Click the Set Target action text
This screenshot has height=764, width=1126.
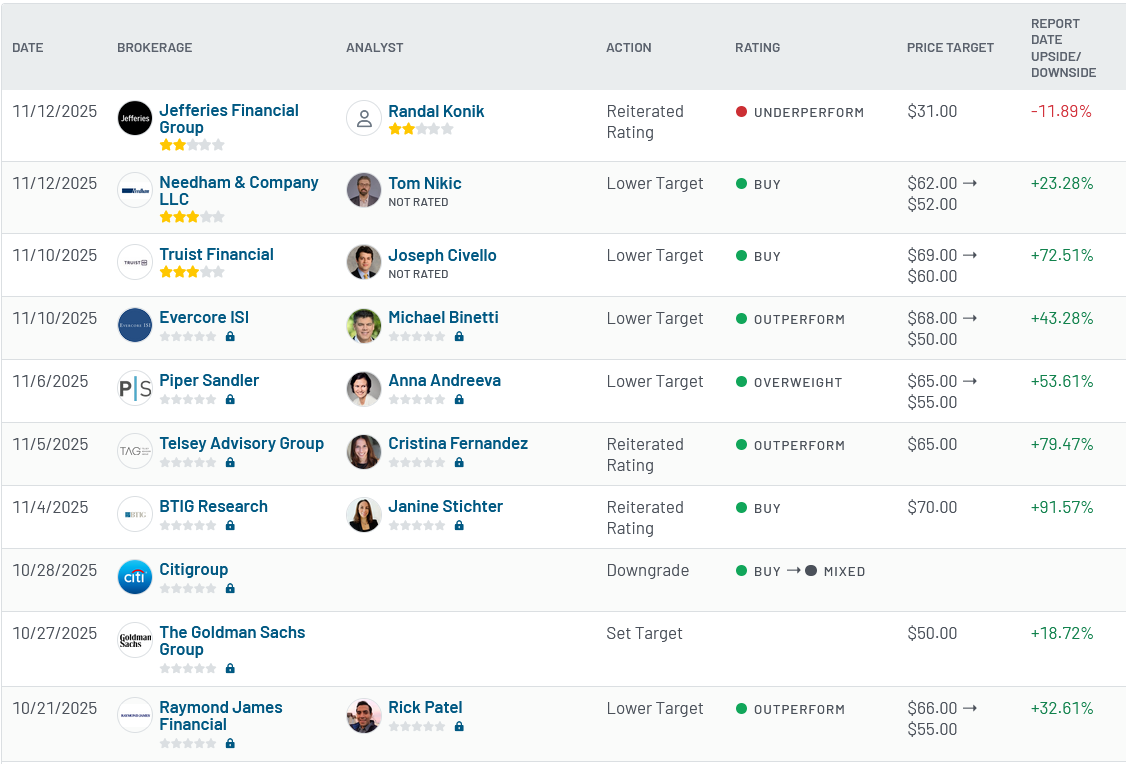pos(644,633)
